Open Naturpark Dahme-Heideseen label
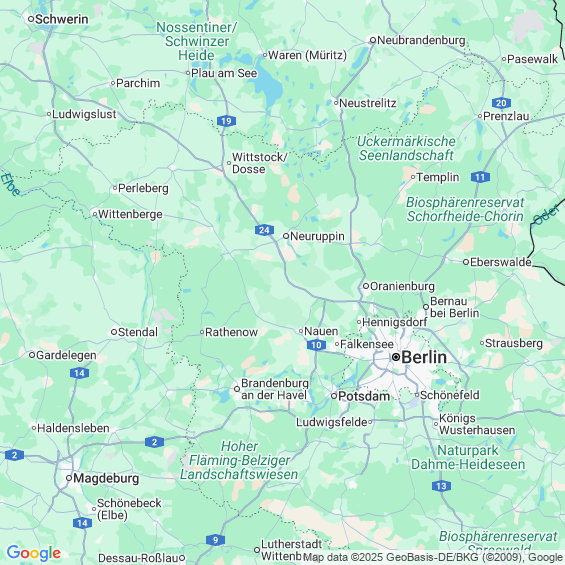The image size is (565, 565). pyautogui.click(x=468, y=457)
